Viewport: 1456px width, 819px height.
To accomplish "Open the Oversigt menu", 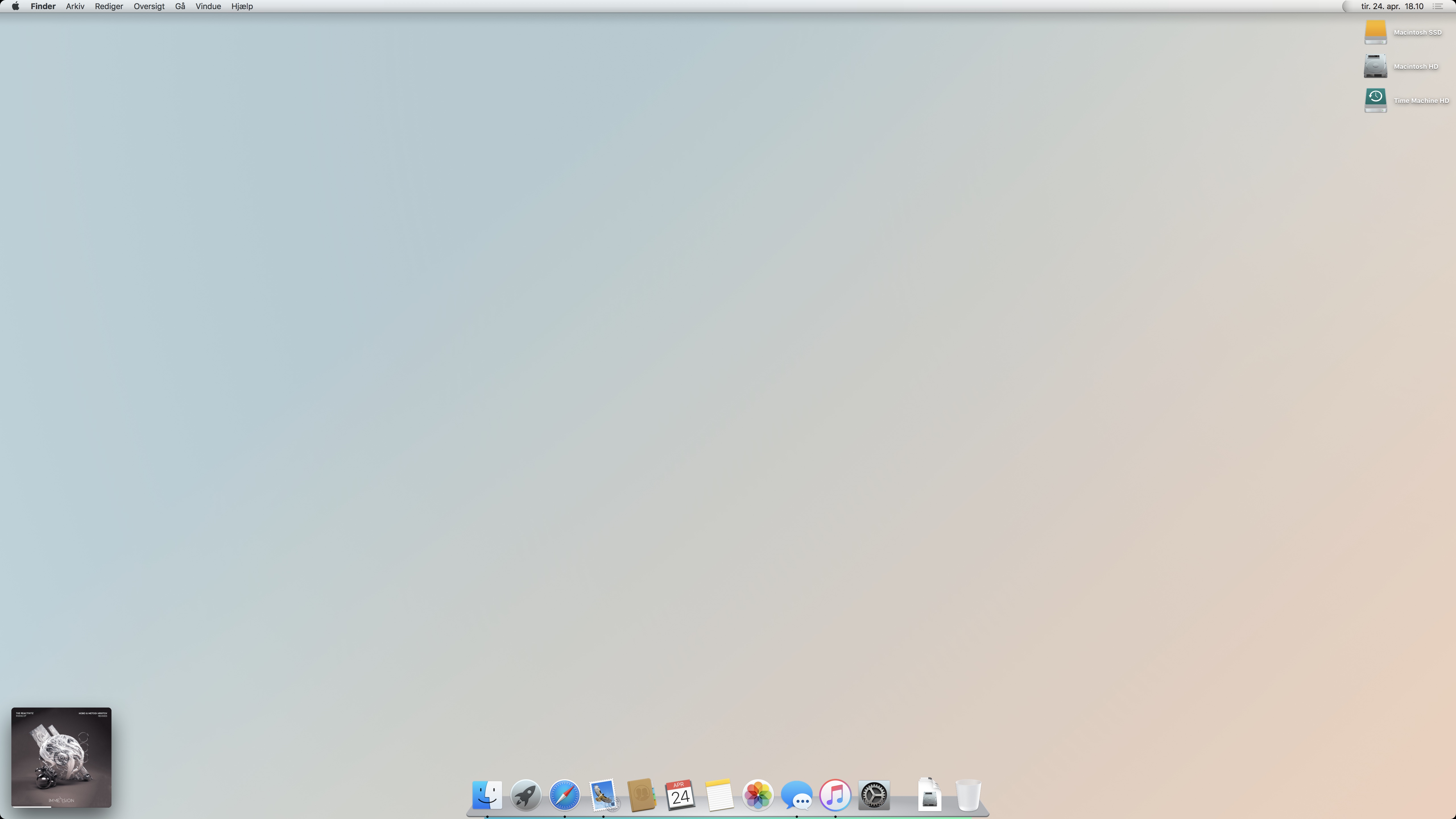I will [x=149, y=6].
